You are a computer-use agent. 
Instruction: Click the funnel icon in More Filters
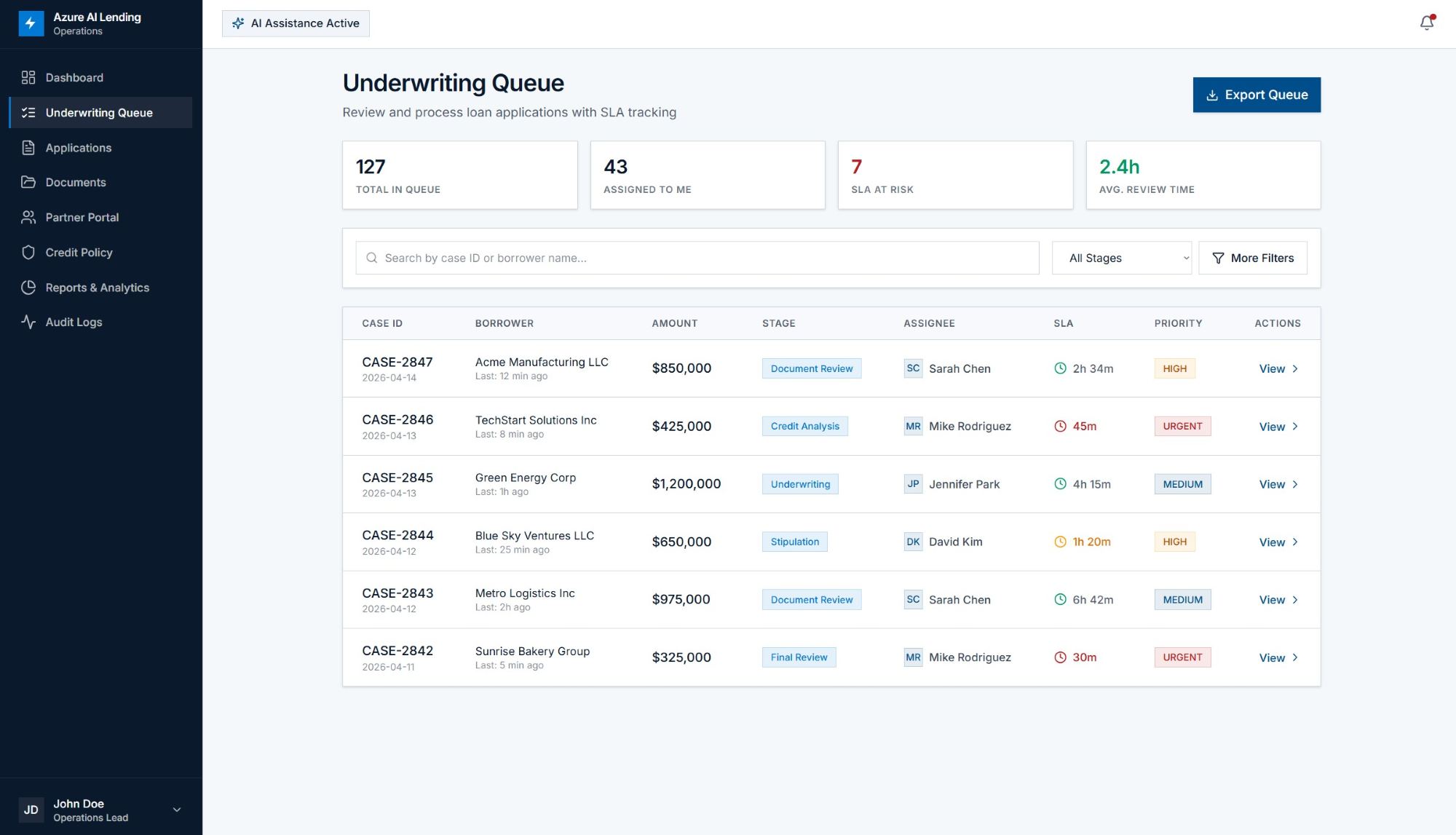(x=1218, y=258)
